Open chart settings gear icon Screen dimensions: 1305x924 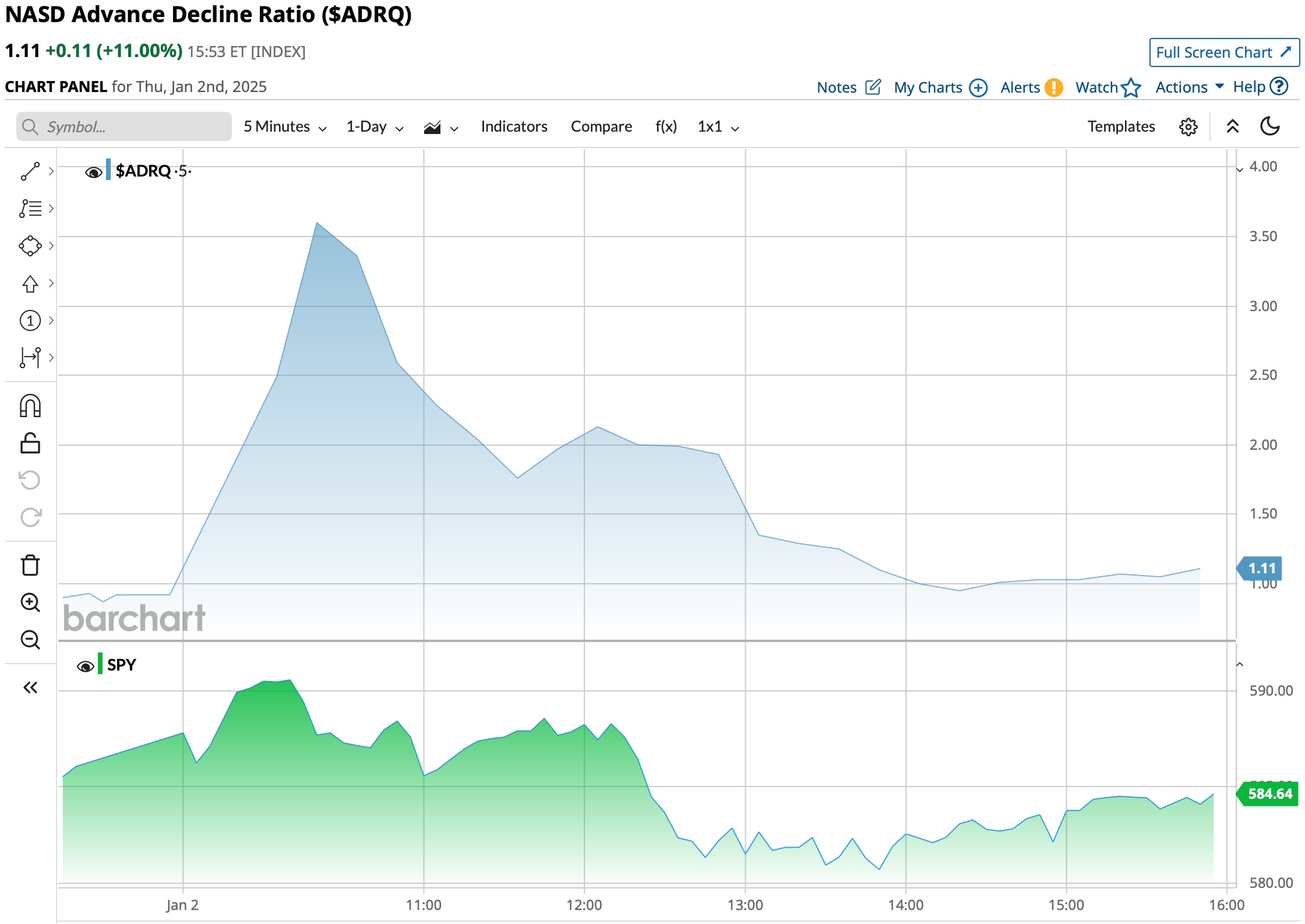(x=1188, y=127)
